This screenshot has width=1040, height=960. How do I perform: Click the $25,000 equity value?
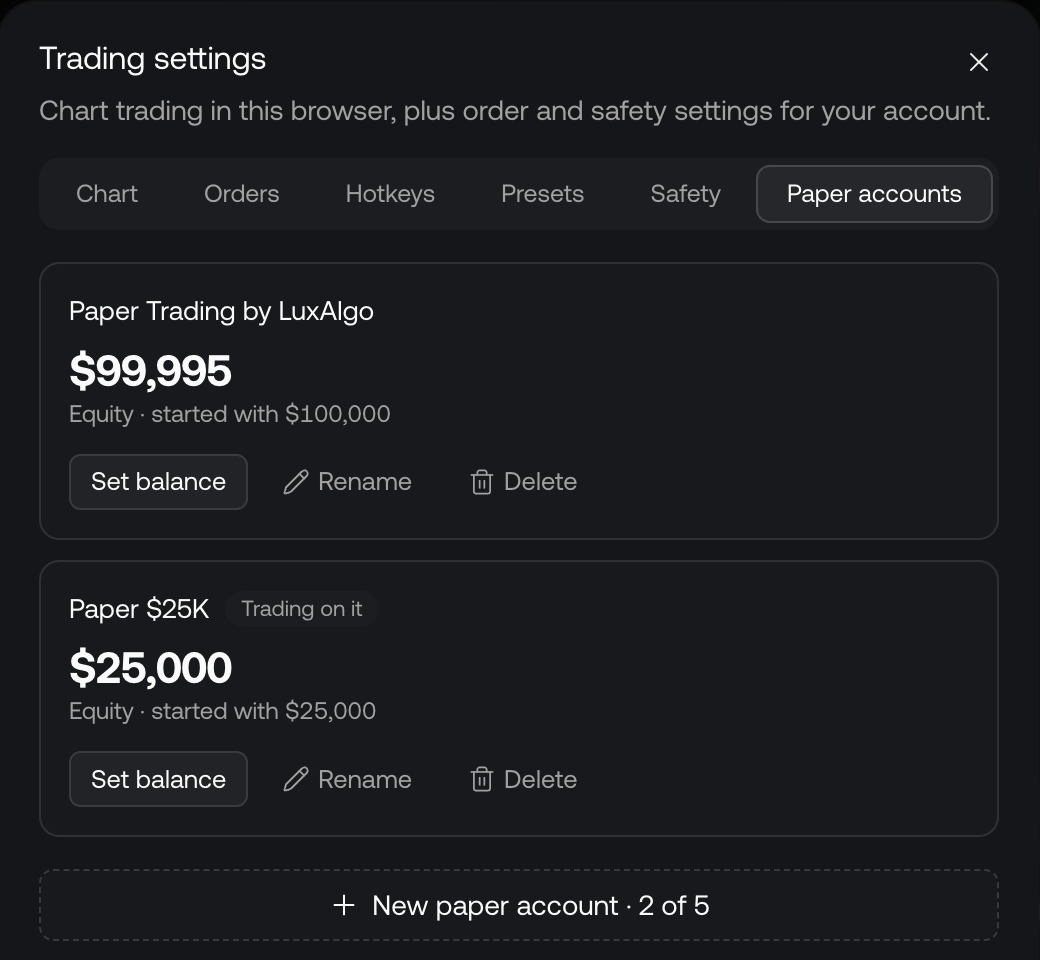pos(151,667)
